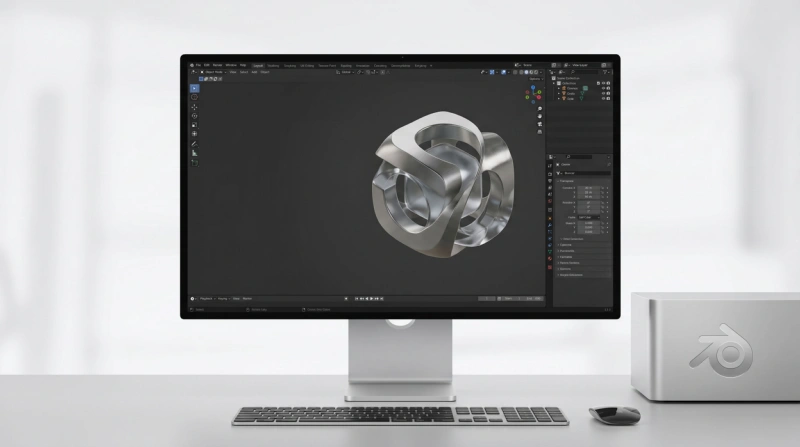Open the viewport Options dropdown
The width and height of the screenshot is (800, 447).
coord(536,79)
